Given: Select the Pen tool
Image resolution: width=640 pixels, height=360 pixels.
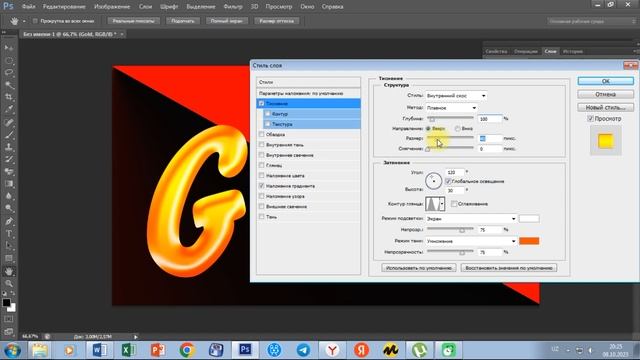Looking at the screenshot, I should coord(9,221).
